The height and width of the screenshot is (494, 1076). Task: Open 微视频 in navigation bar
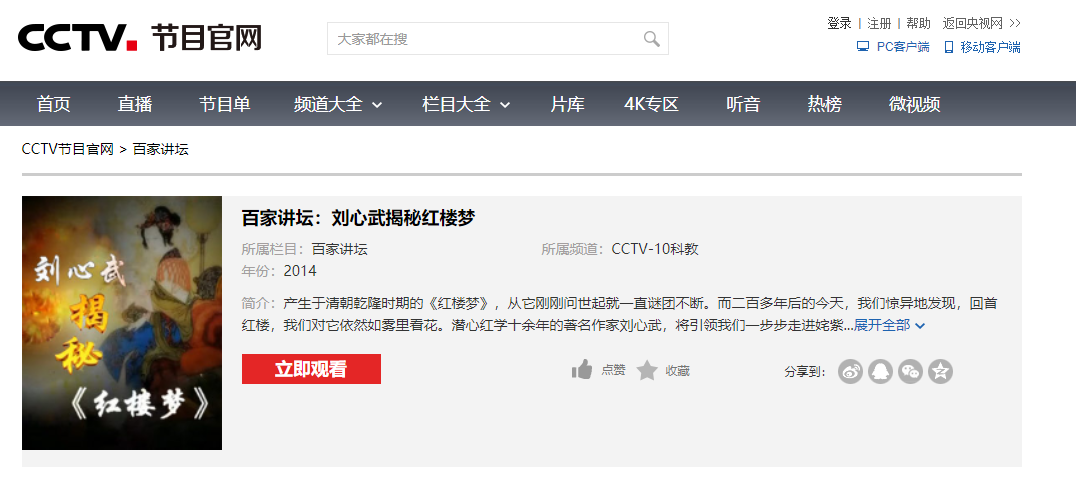point(915,104)
